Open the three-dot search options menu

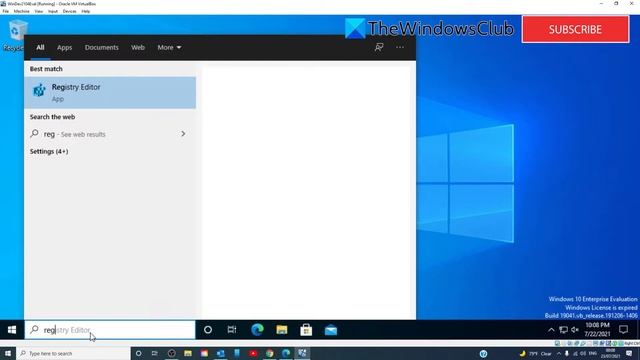pyautogui.click(x=400, y=47)
